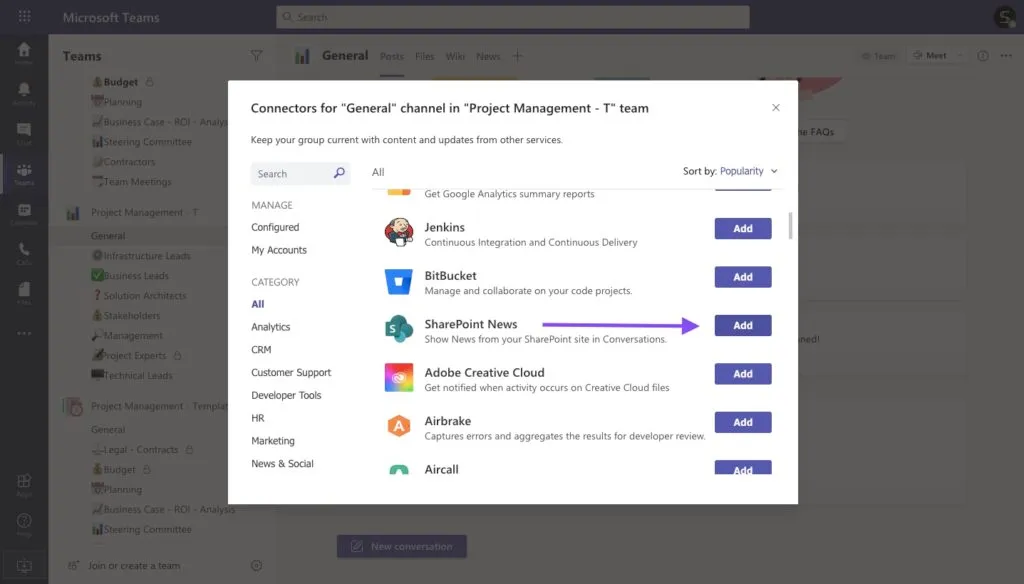
Task: Click the SharePoint News logo icon
Action: click(x=398, y=329)
